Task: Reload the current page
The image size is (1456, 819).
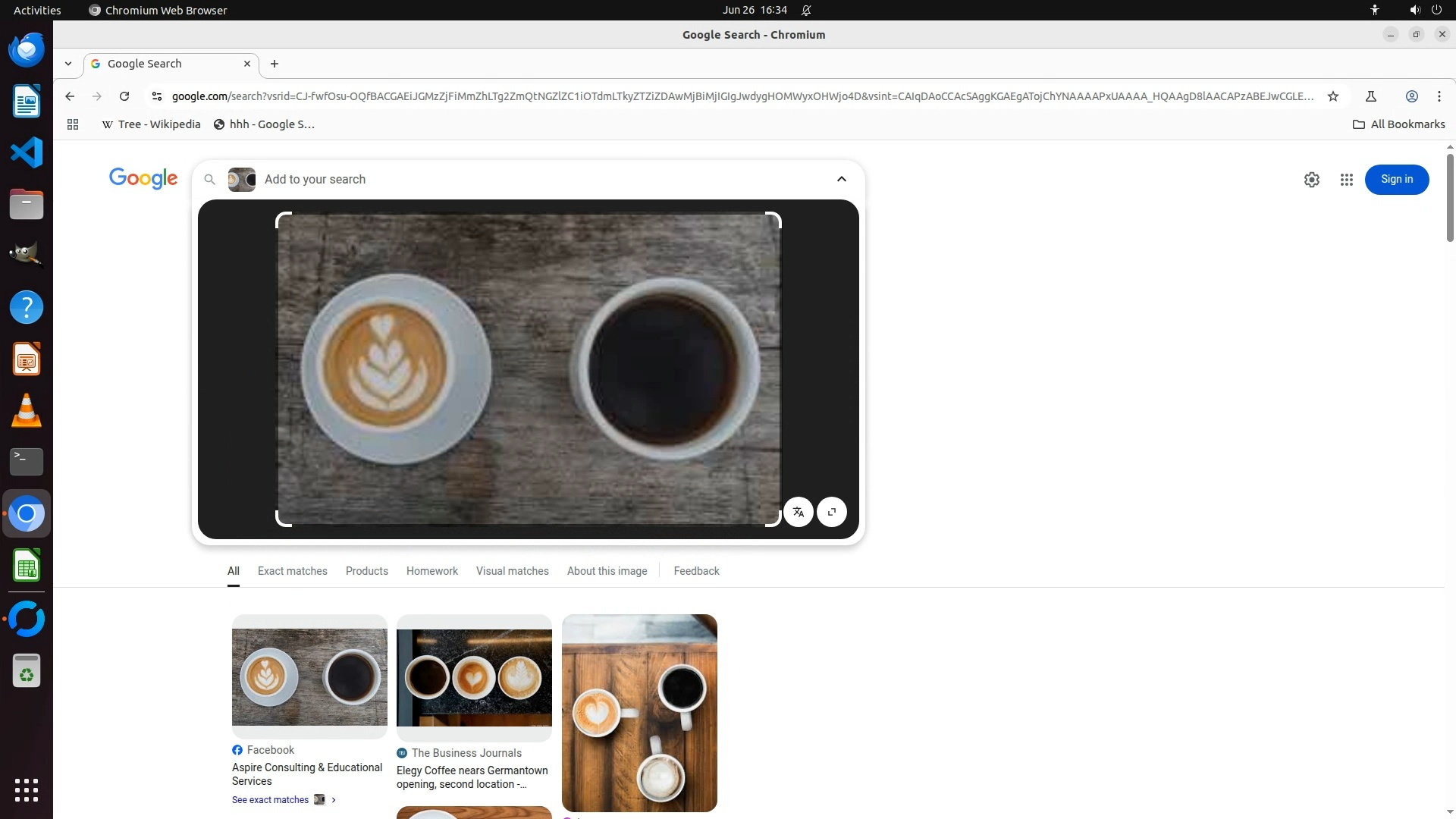Action: pyautogui.click(x=124, y=96)
